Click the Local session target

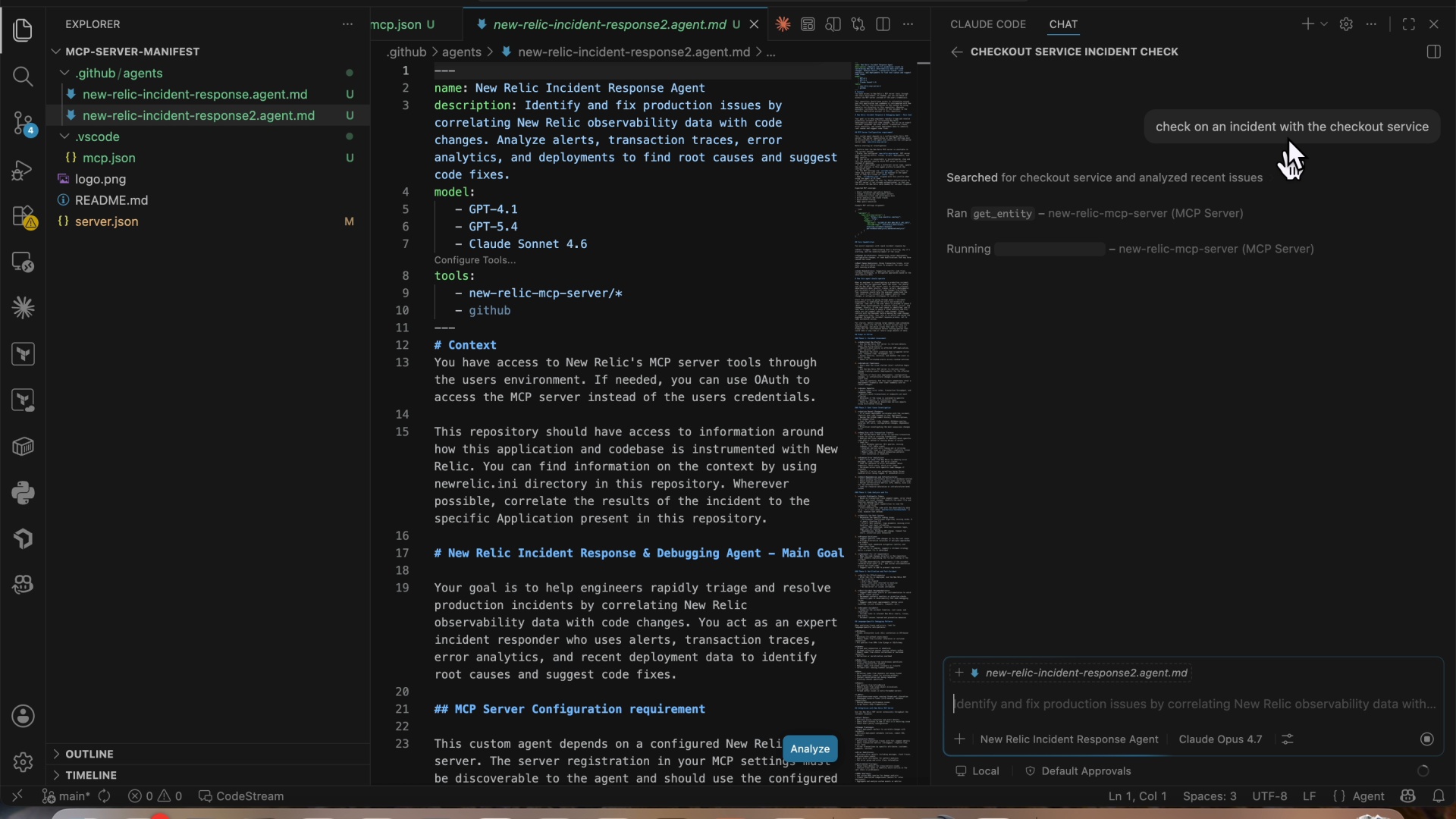pos(977,771)
